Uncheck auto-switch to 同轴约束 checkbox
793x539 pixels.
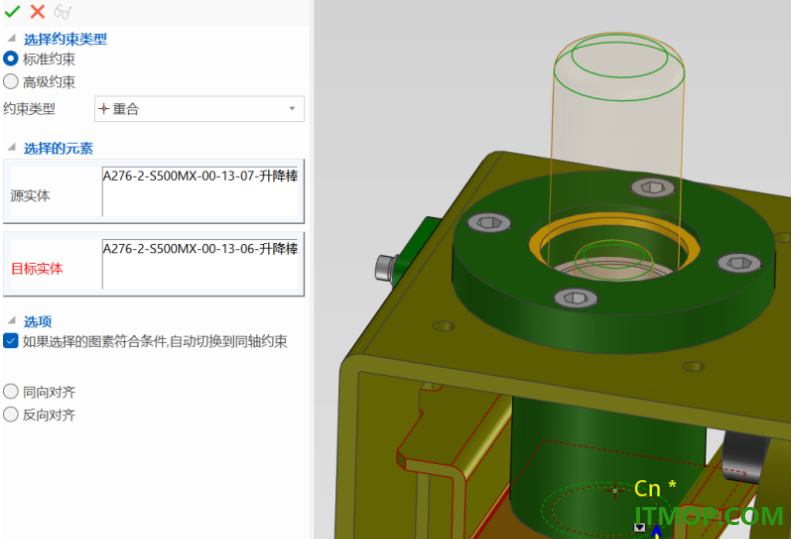point(11,341)
